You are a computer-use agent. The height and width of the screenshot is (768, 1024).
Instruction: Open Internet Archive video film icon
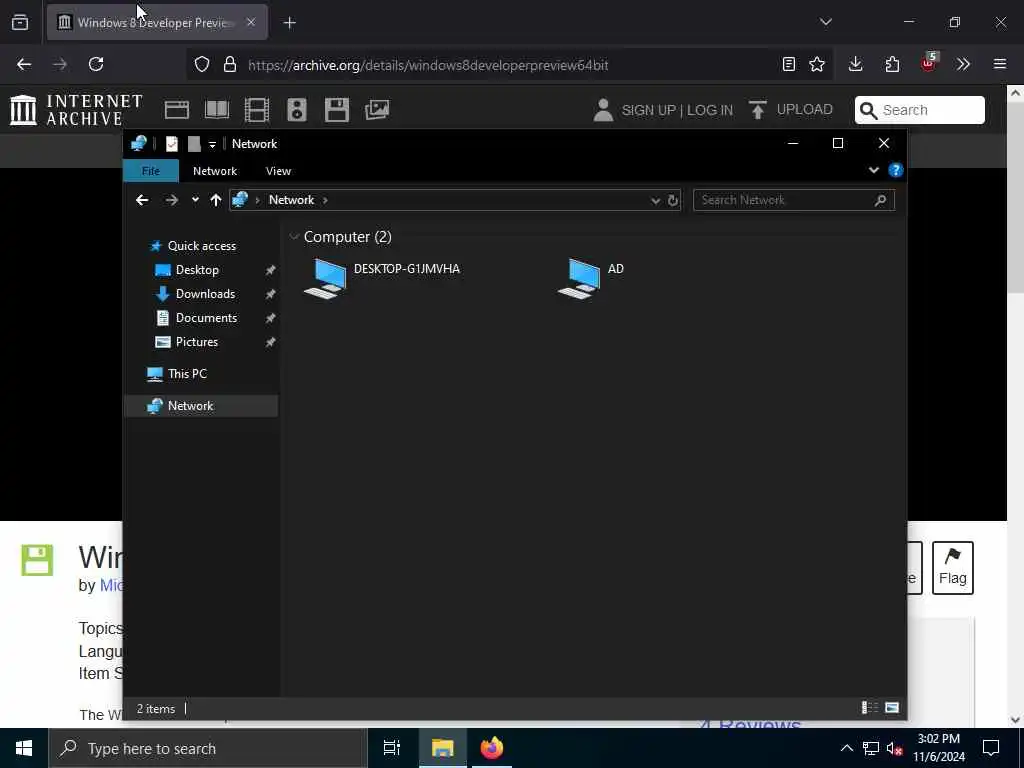(257, 110)
